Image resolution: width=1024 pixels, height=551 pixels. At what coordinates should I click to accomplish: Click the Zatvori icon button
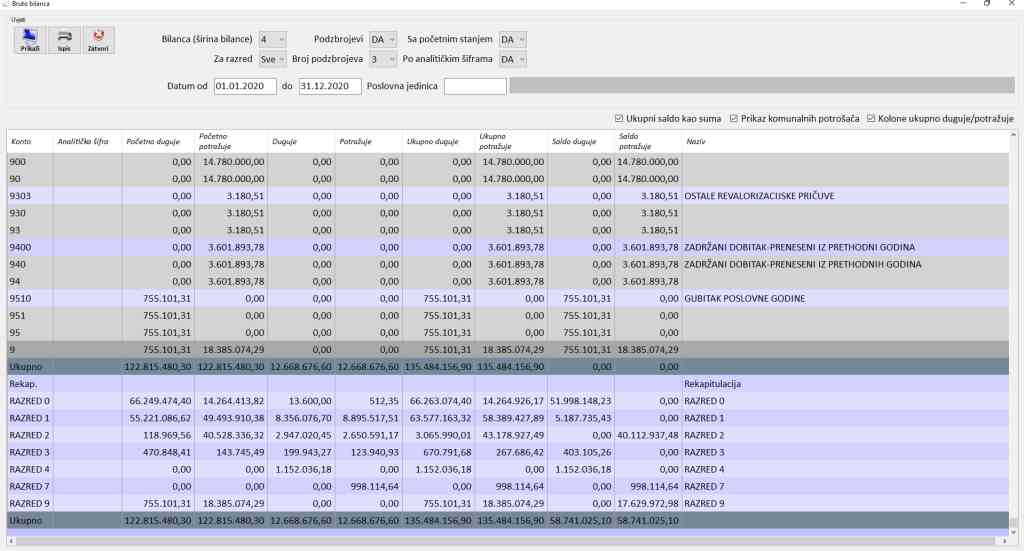click(98, 39)
